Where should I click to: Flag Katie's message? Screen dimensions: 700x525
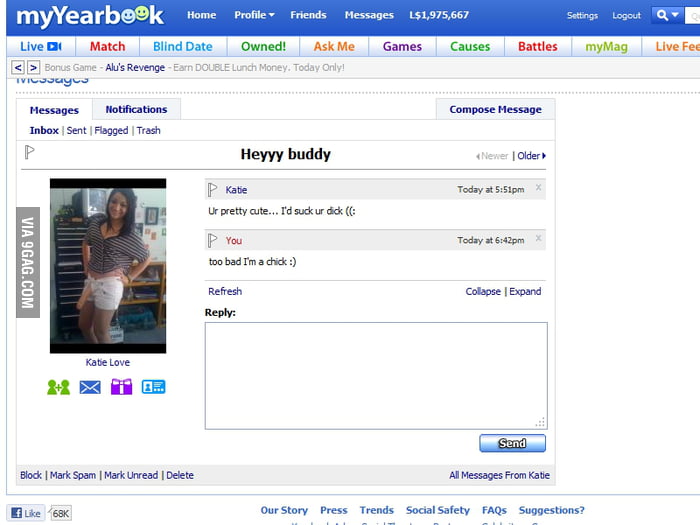pos(213,189)
